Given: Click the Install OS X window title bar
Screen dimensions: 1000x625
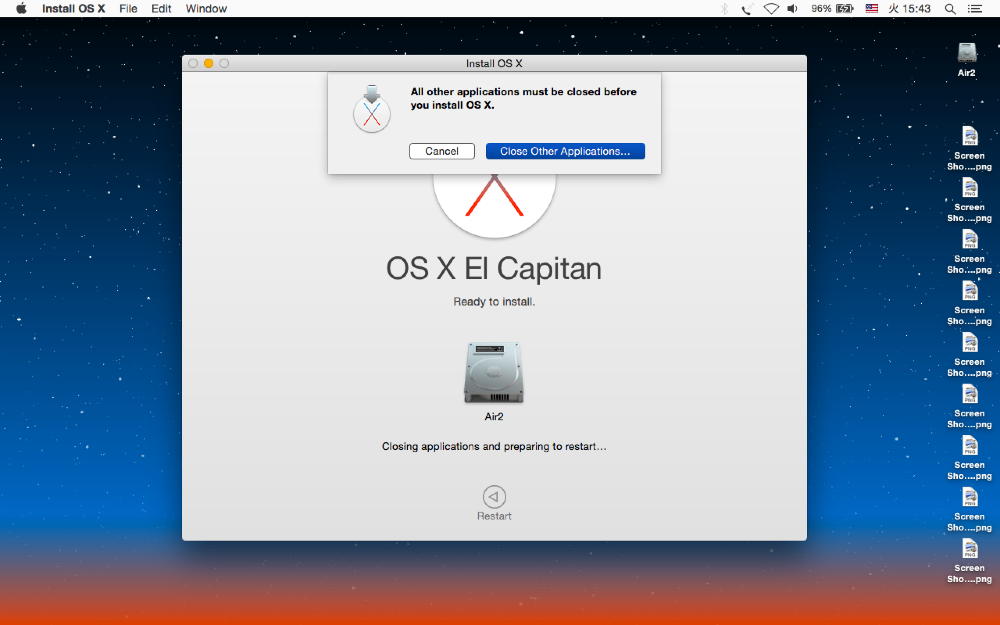Looking at the screenshot, I should [494, 63].
